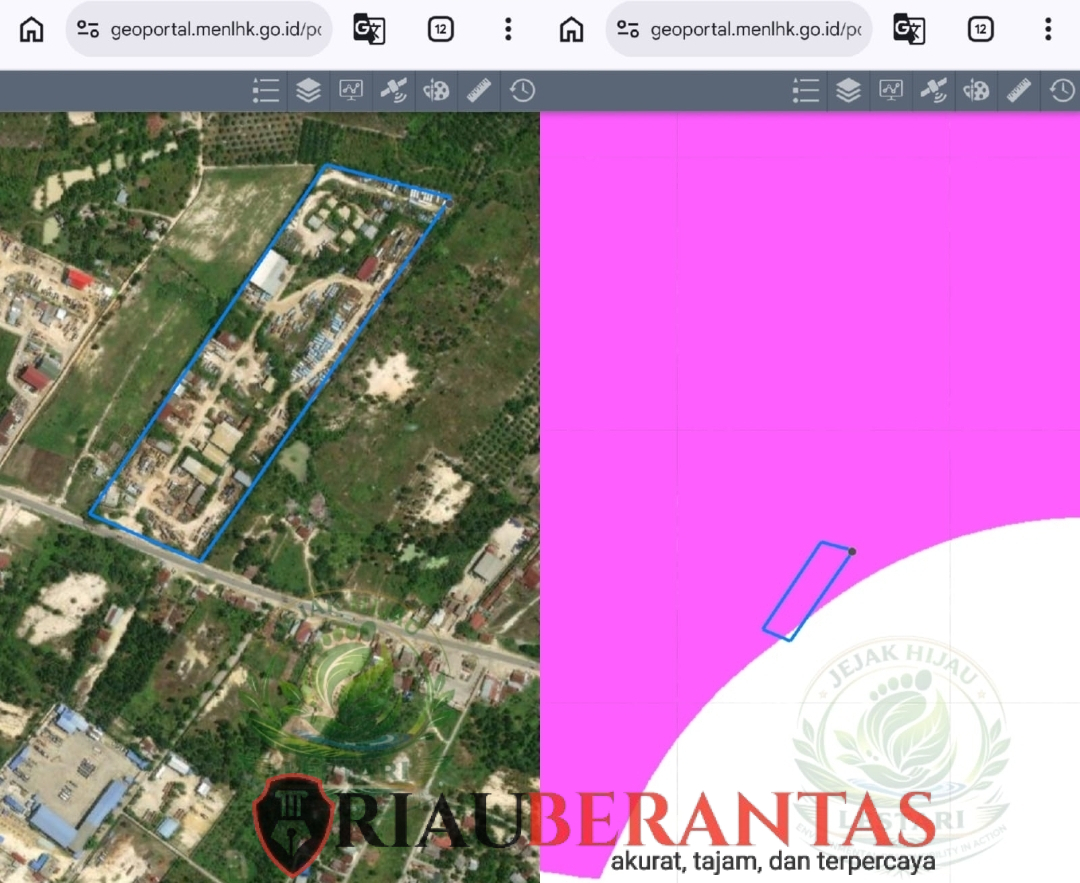Tap Google Translate icon in satellite view browser
This screenshot has height=883, width=1080.
coord(369,29)
